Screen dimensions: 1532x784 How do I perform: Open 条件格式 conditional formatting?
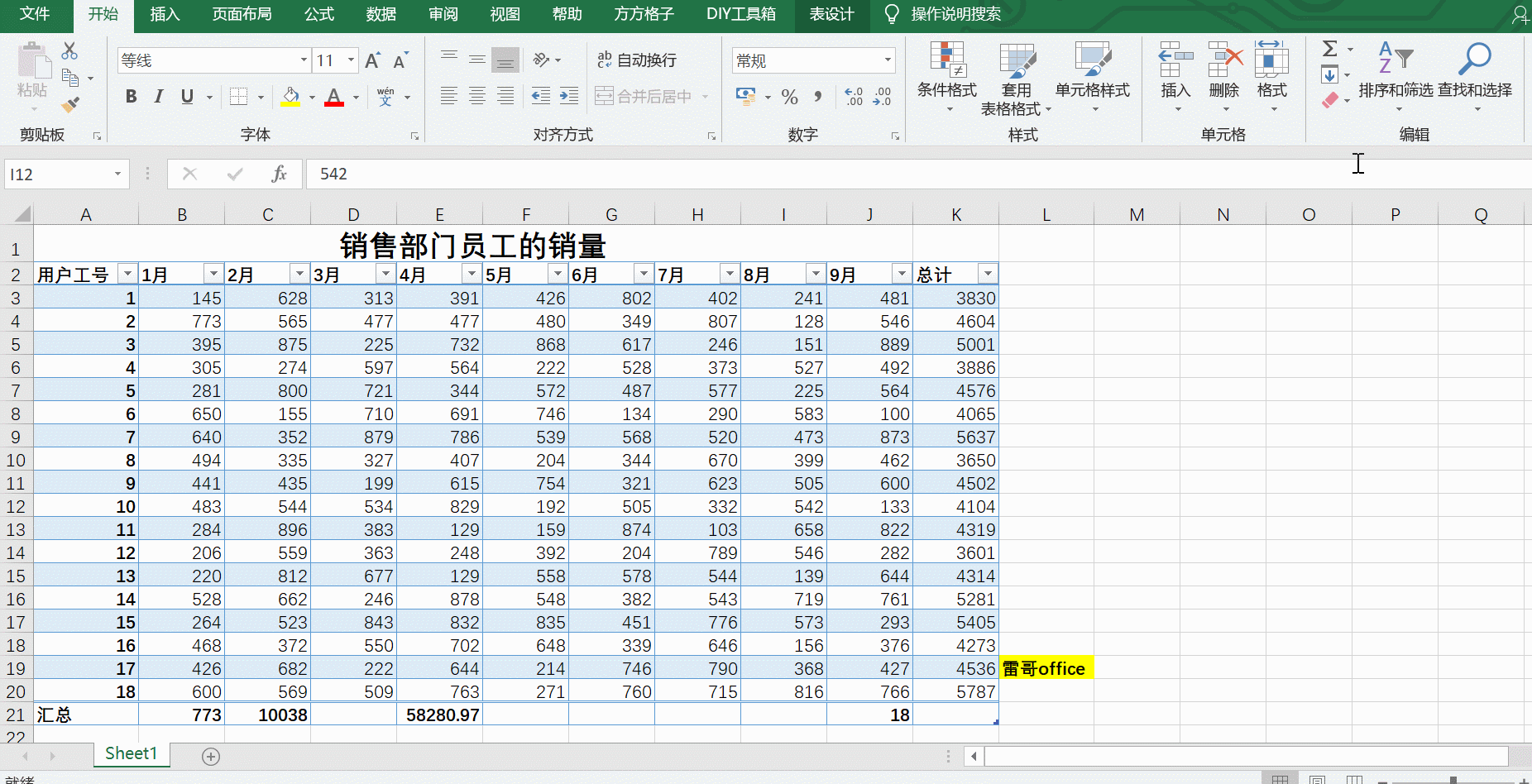(x=947, y=77)
